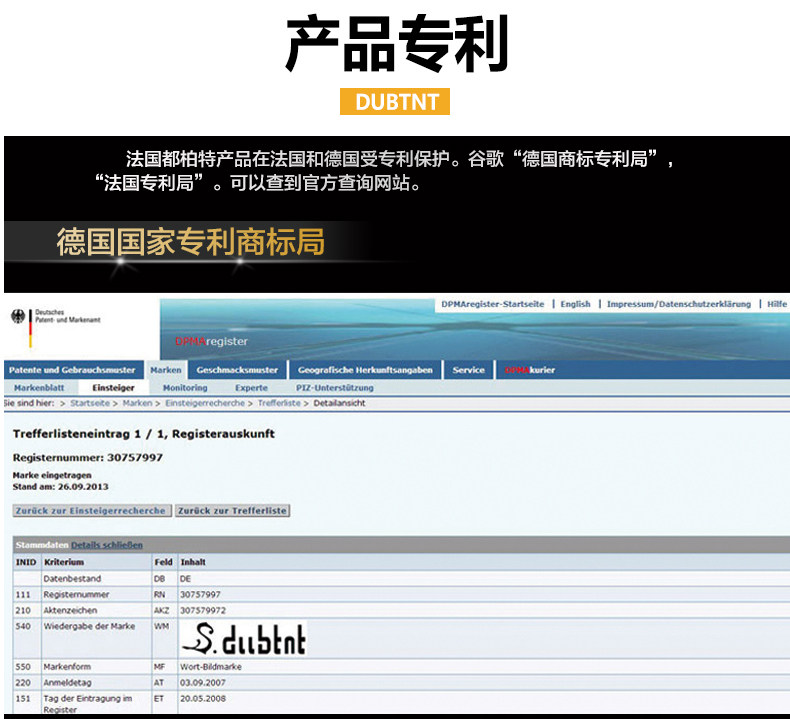Click the Aktenzeichen value 307579972
Image resolution: width=790 pixels, height=719 pixels.
pyautogui.click(x=203, y=610)
